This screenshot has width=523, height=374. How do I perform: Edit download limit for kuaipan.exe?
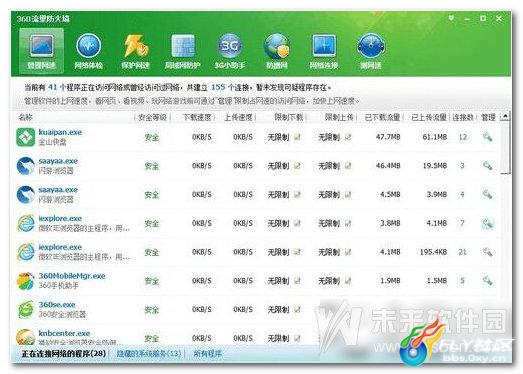pyautogui.click(x=297, y=137)
